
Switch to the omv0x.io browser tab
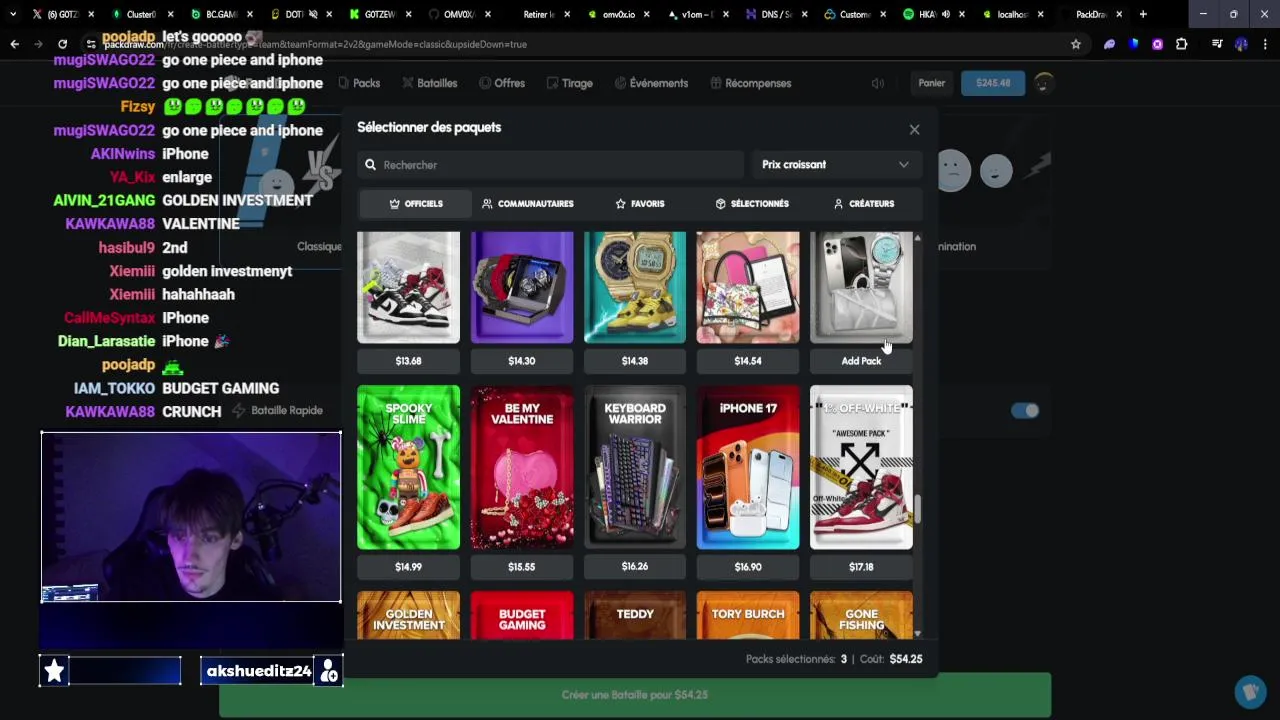(617, 14)
